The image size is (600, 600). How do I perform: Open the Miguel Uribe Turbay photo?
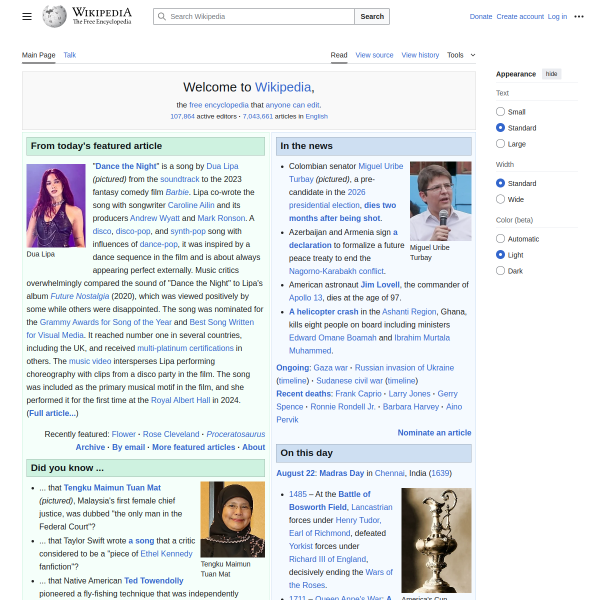(440, 201)
